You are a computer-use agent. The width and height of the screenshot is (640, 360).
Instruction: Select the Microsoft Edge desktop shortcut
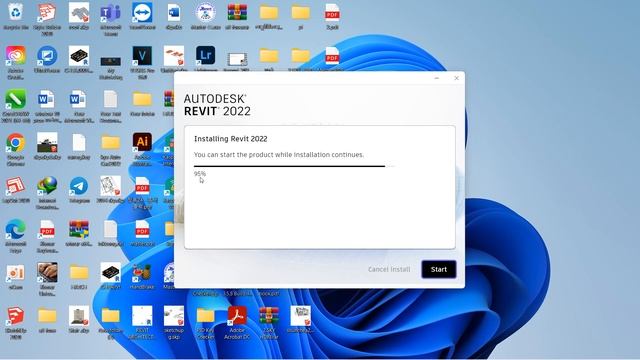[x=16, y=236]
